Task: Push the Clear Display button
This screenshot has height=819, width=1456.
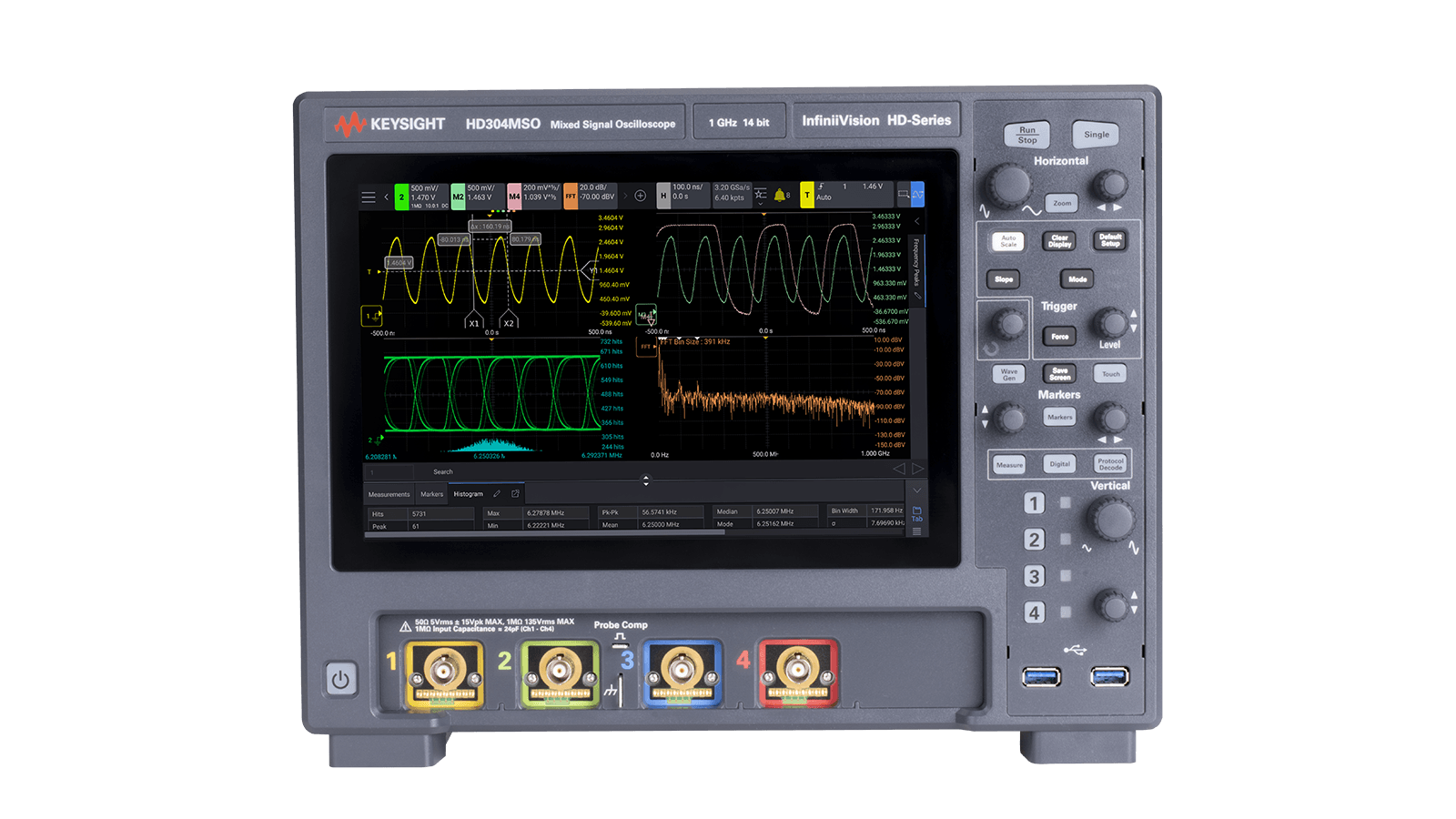Action: tap(1059, 241)
